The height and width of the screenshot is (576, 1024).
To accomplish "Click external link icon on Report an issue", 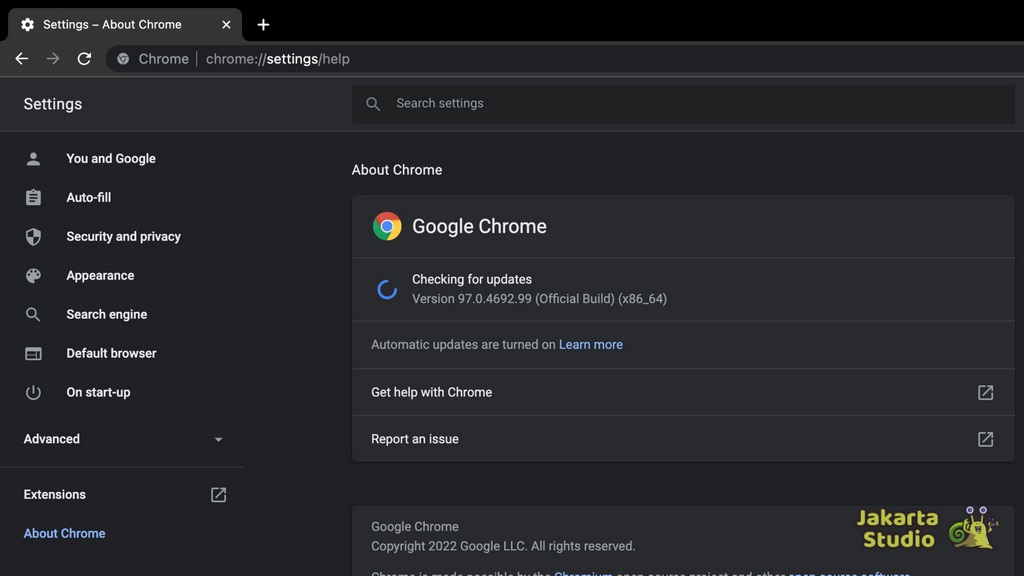I will [x=985, y=440].
